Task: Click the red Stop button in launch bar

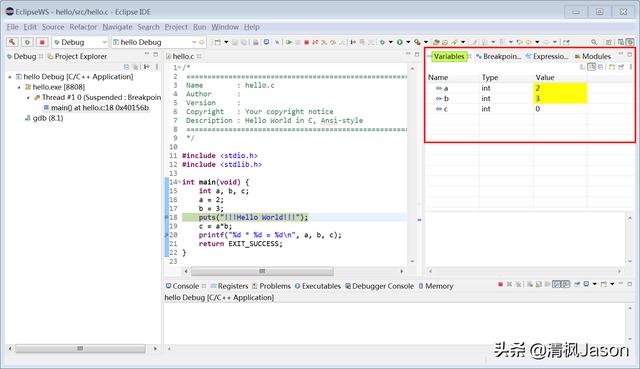Action: click(42, 42)
